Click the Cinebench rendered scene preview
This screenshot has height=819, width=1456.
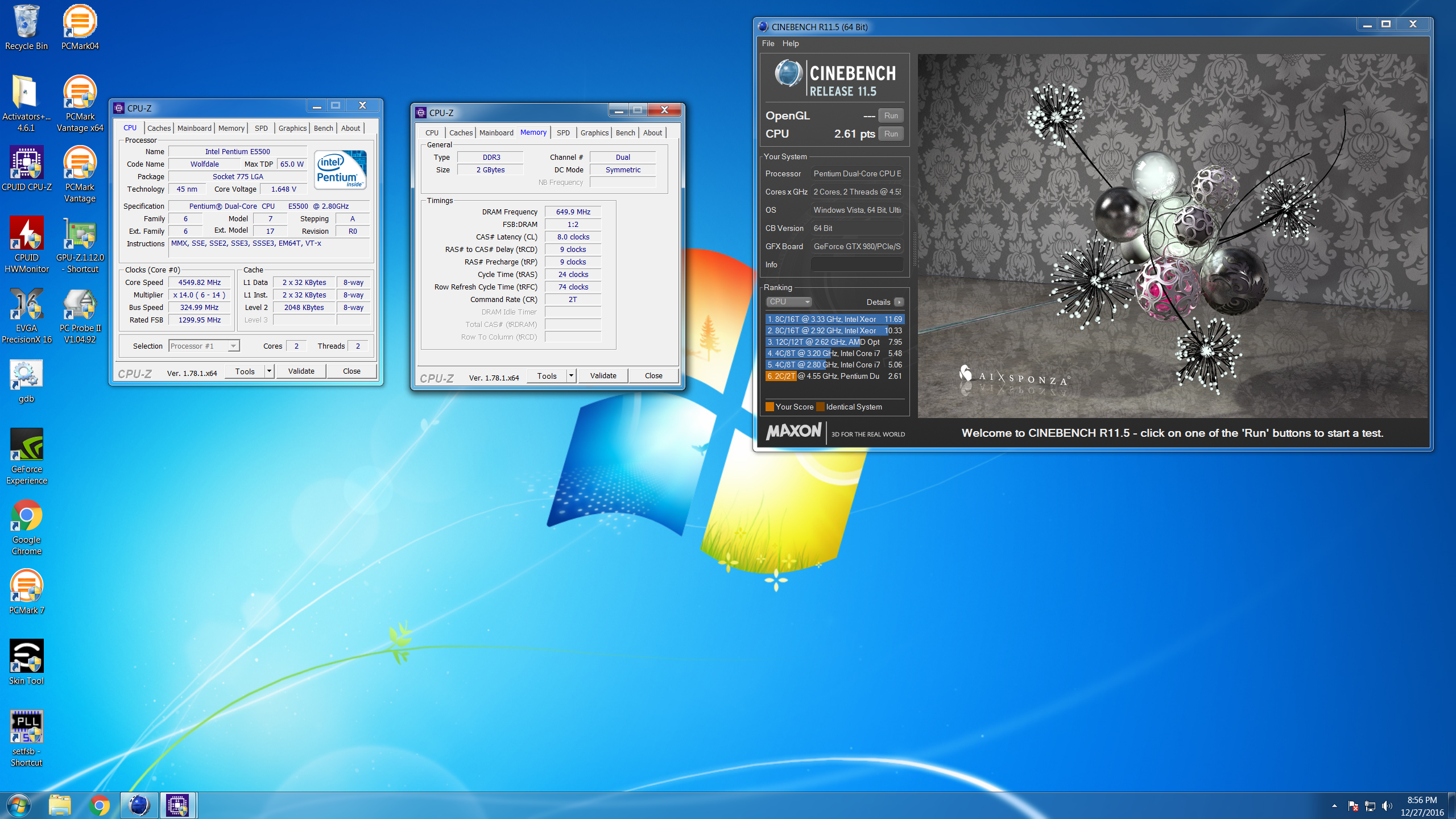click(1172, 236)
